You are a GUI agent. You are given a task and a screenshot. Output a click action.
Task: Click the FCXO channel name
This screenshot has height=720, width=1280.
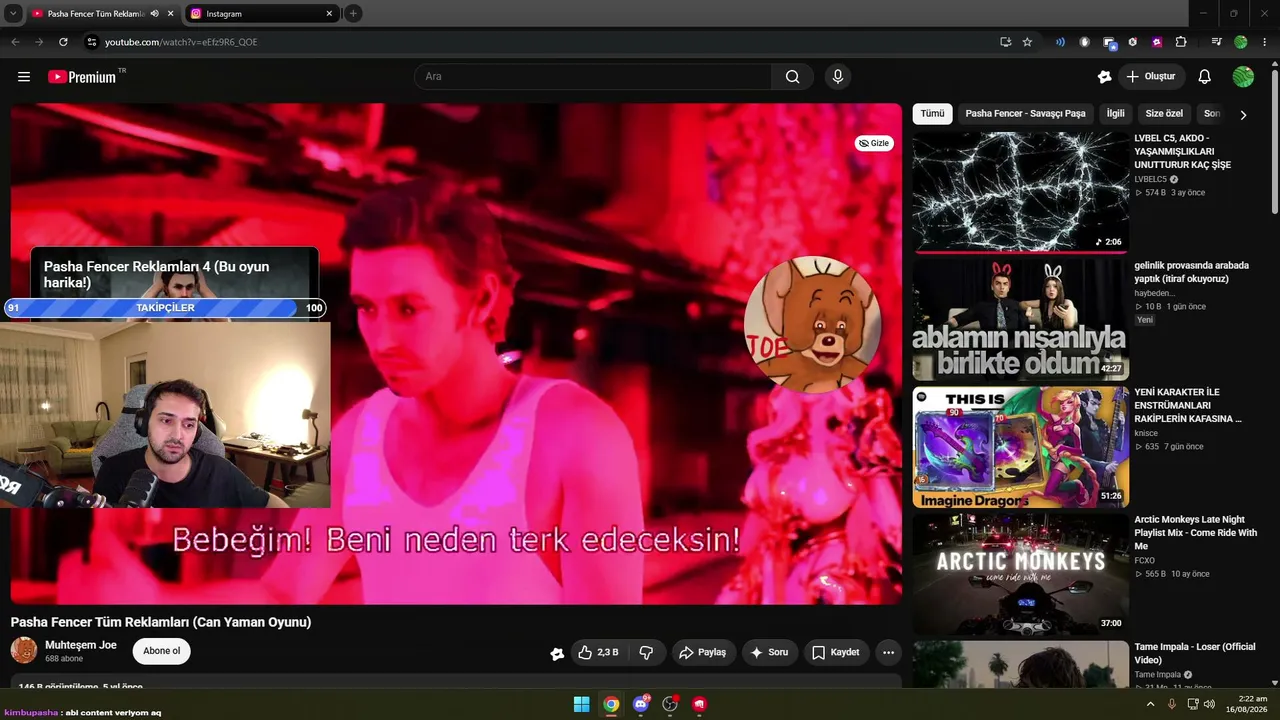click(1144, 560)
